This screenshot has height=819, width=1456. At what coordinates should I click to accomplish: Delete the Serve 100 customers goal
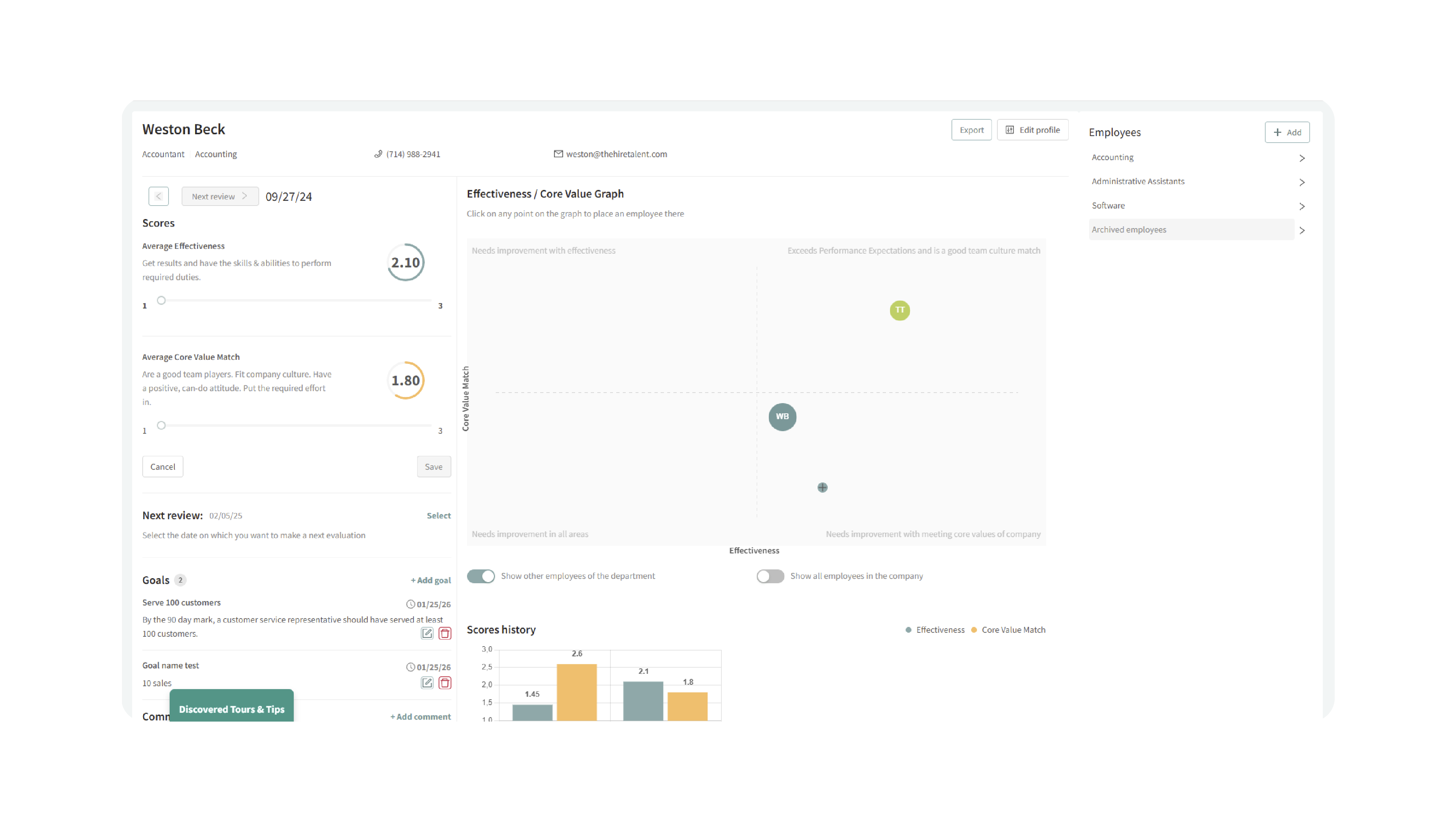pyautogui.click(x=445, y=633)
